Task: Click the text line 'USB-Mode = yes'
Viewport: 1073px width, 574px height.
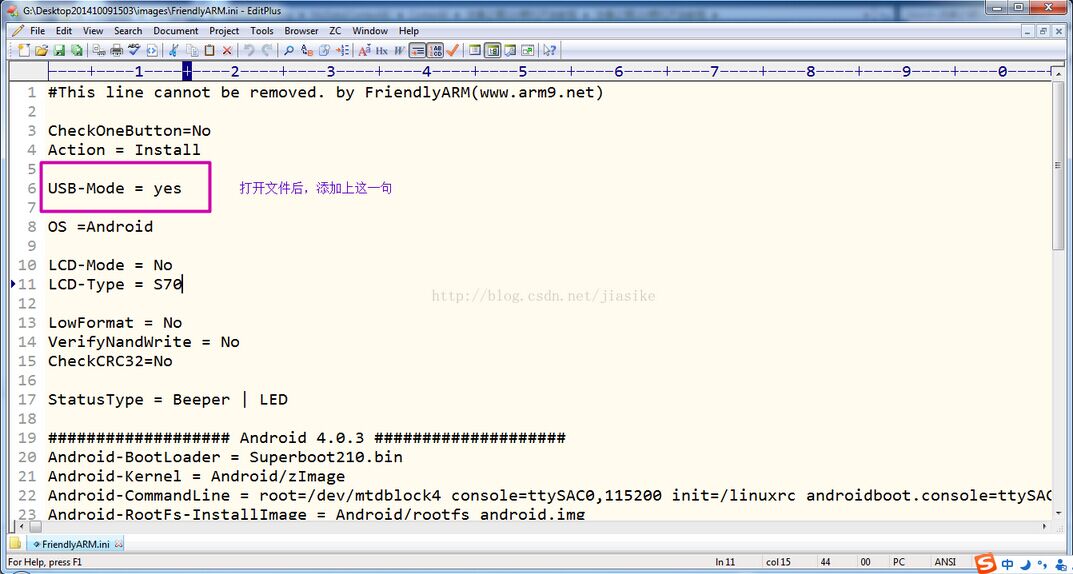Action: 114,188
